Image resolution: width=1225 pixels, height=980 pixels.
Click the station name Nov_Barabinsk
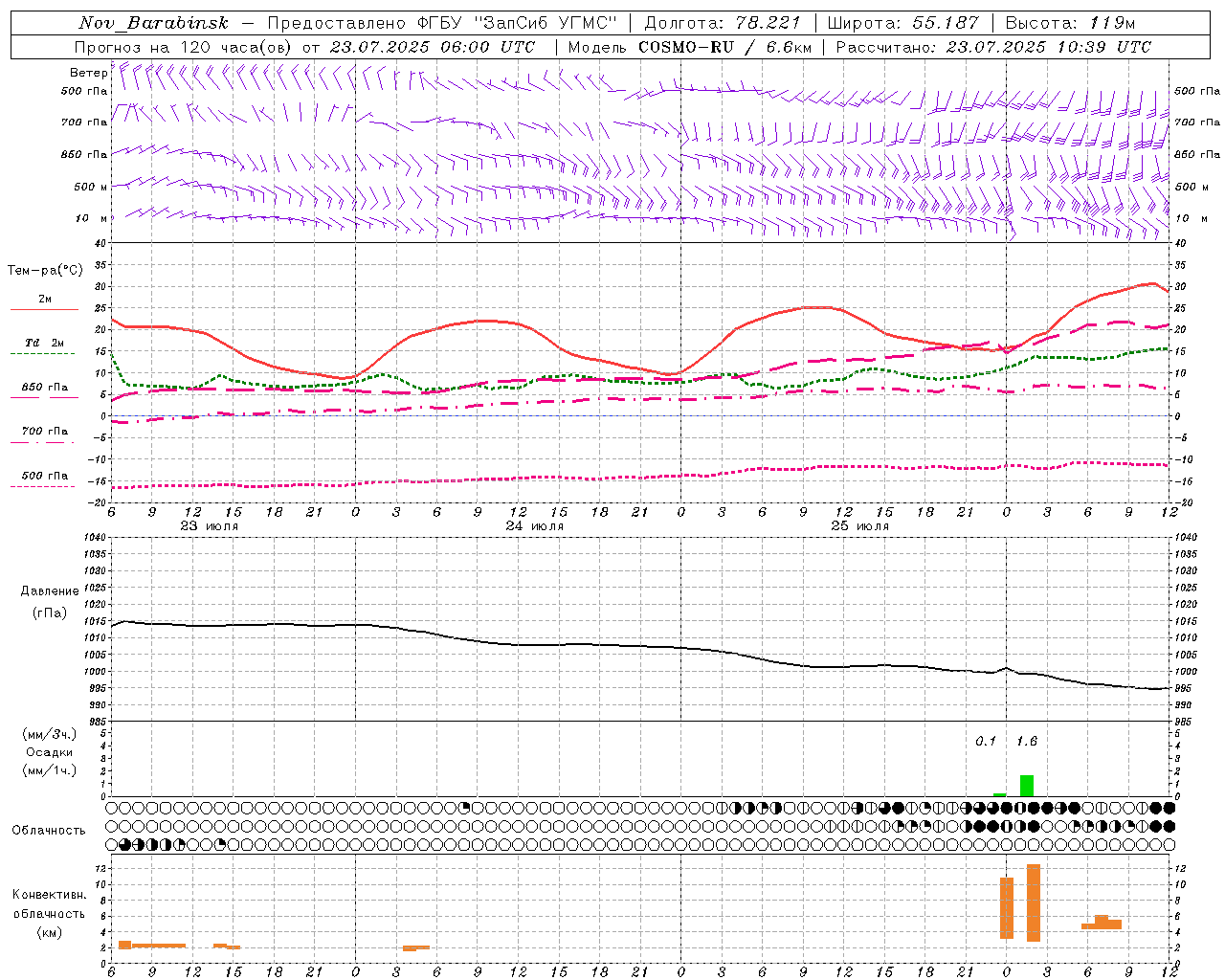[154, 23]
